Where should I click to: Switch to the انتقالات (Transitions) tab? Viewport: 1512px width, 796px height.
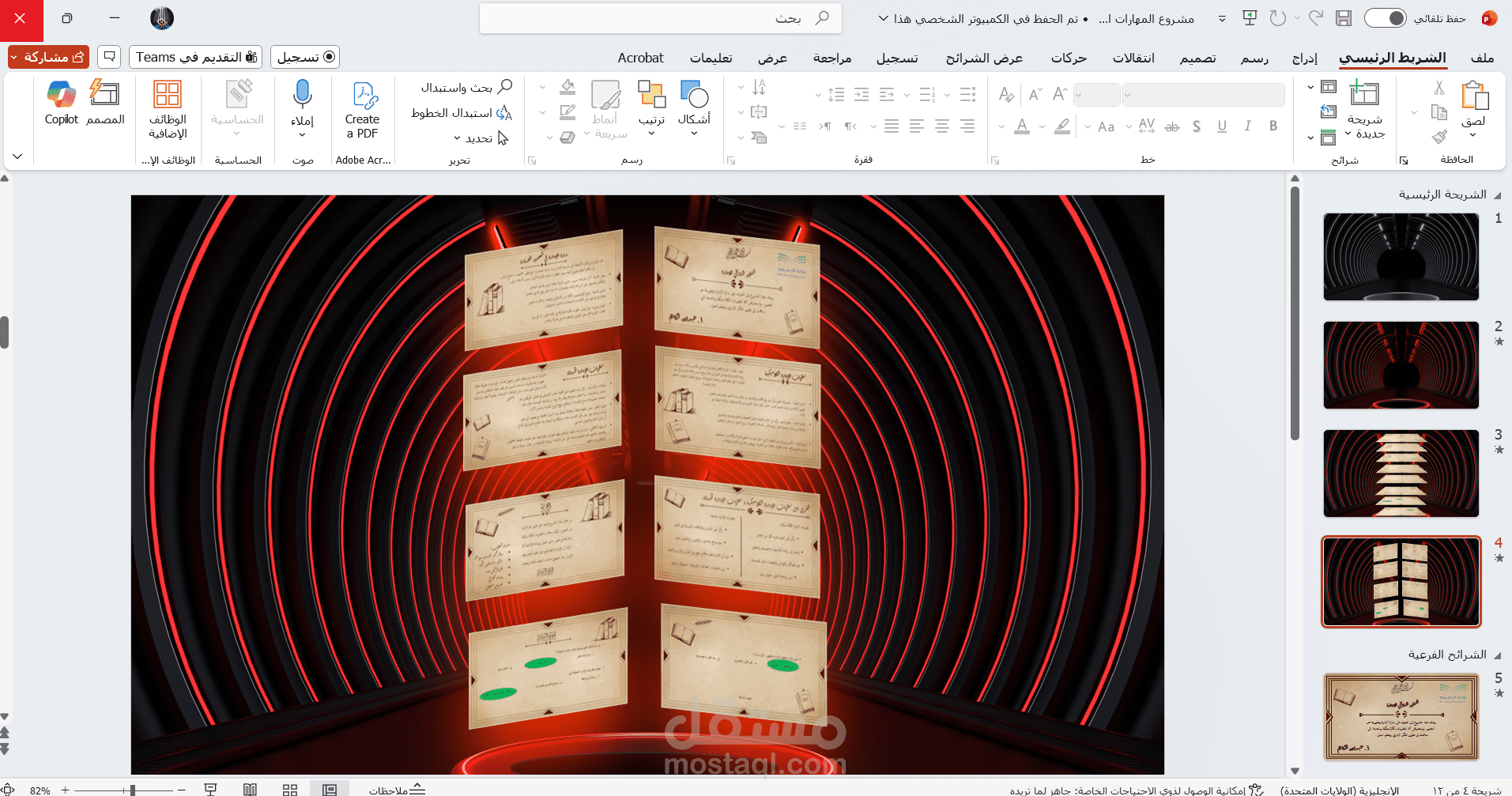(1133, 58)
